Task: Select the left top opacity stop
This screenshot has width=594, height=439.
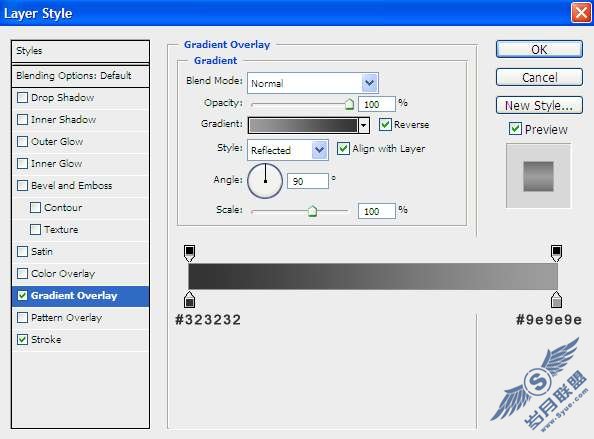Action: pyautogui.click(x=189, y=253)
